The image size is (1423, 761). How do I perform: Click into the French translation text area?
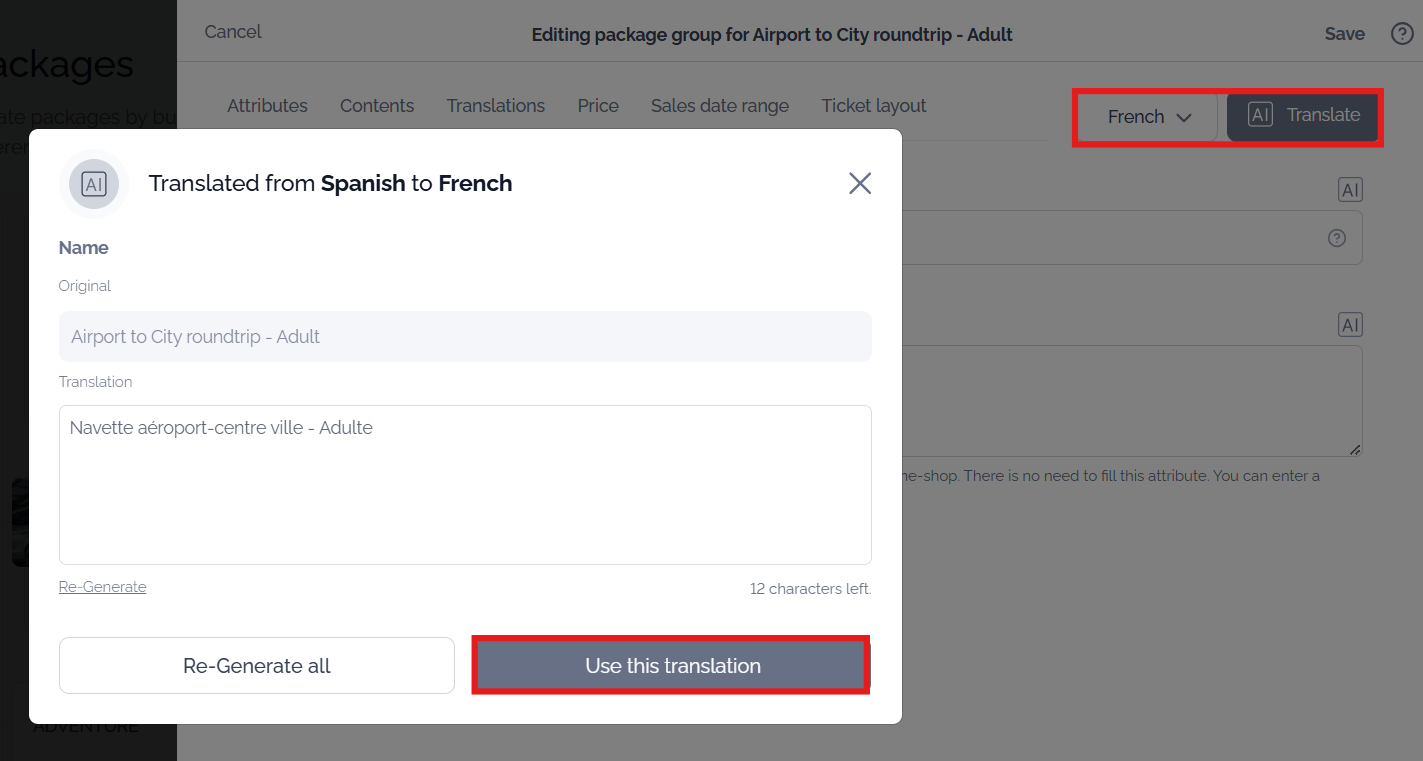click(465, 485)
